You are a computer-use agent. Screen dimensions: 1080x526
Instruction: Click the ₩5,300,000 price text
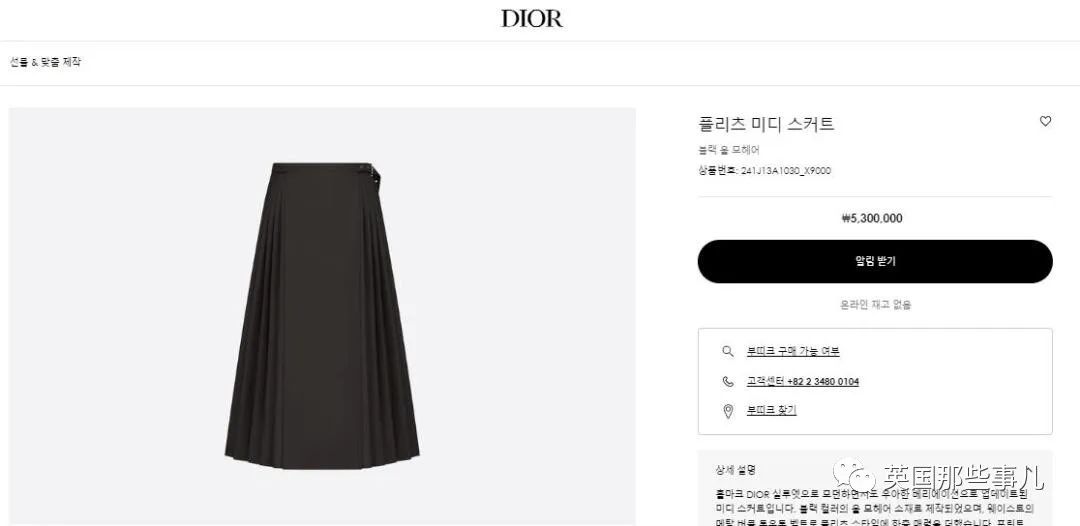872,218
